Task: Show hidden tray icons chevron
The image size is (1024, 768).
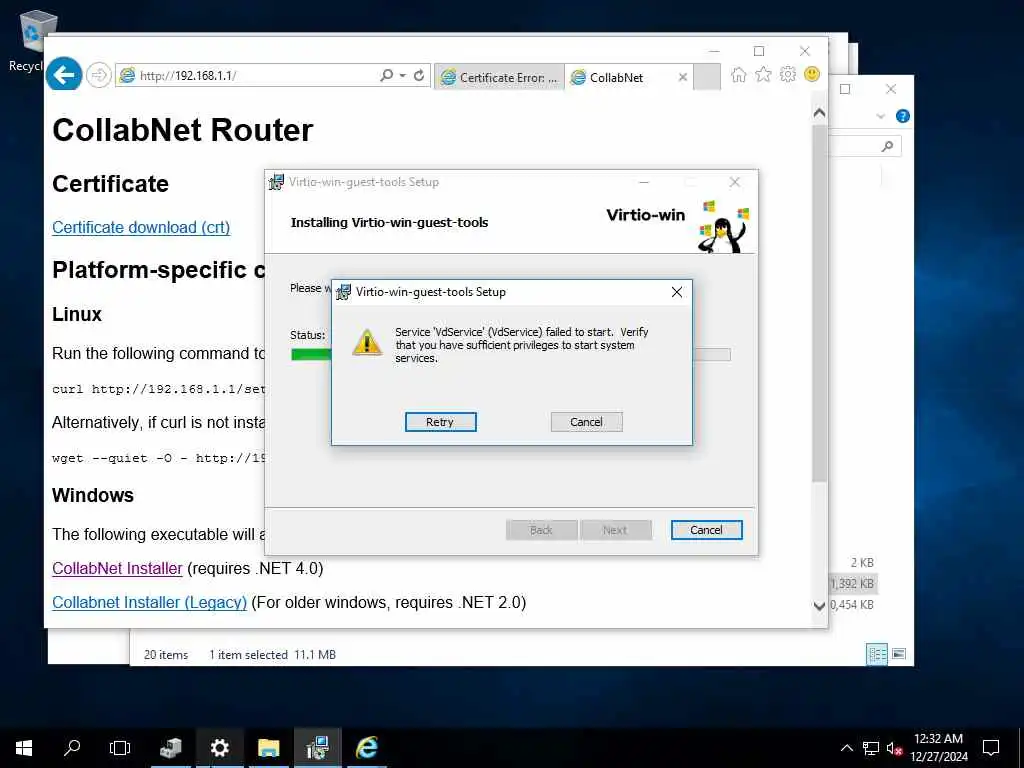Action: tap(846, 748)
